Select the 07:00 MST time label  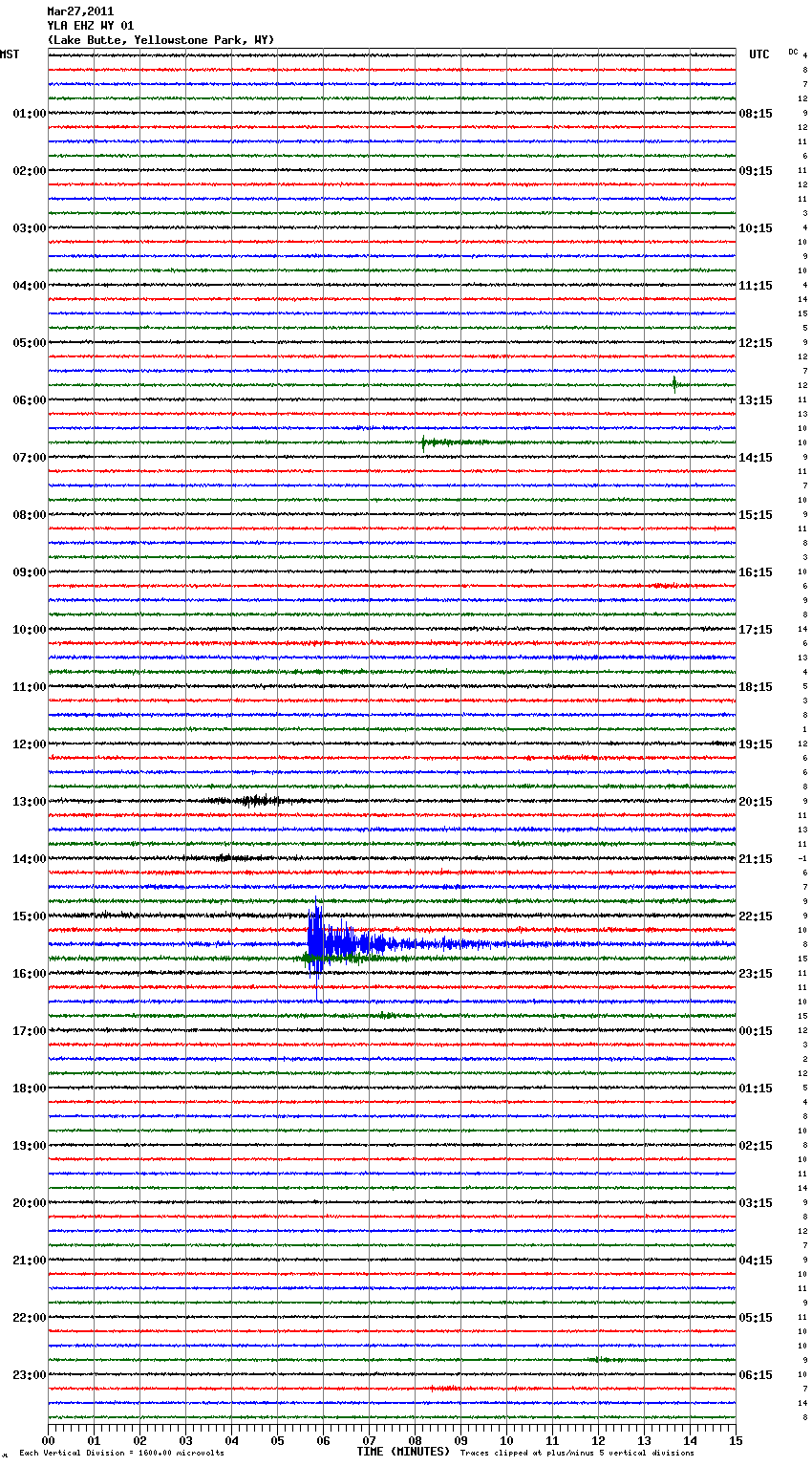[29, 457]
